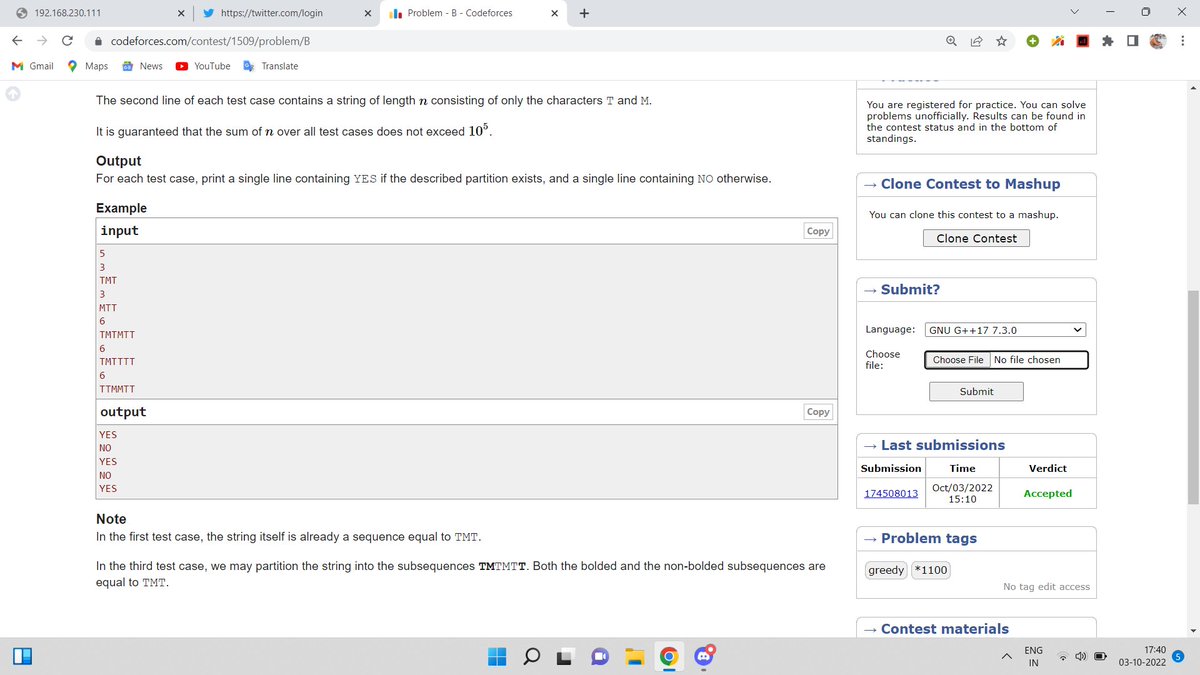Image resolution: width=1200 pixels, height=675 pixels.
Task: Click the browser back arrow
Action: (x=16, y=40)
